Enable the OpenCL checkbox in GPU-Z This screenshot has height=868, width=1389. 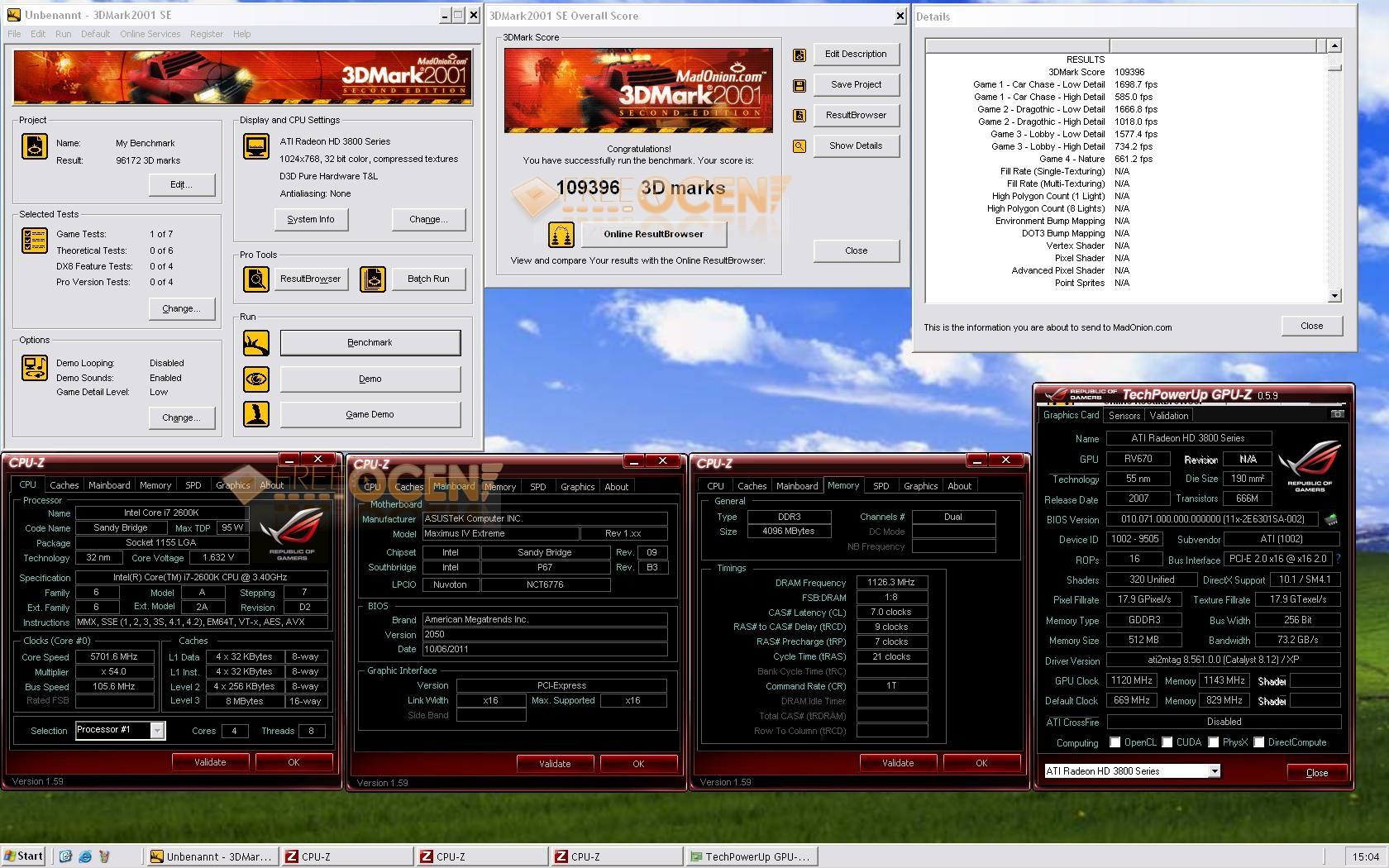point(1115,742)
